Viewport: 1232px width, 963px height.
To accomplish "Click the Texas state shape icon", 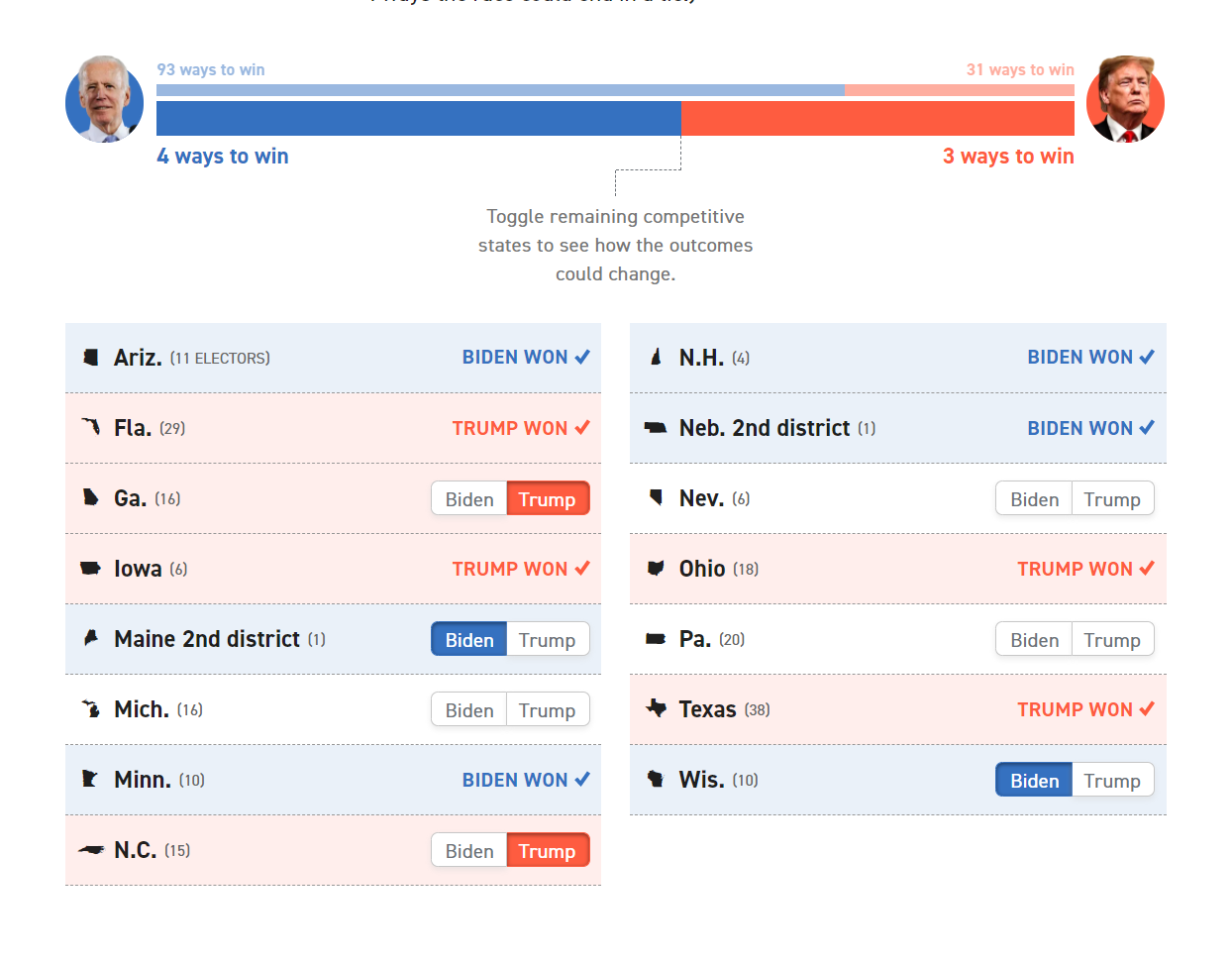I will (656, 708).
